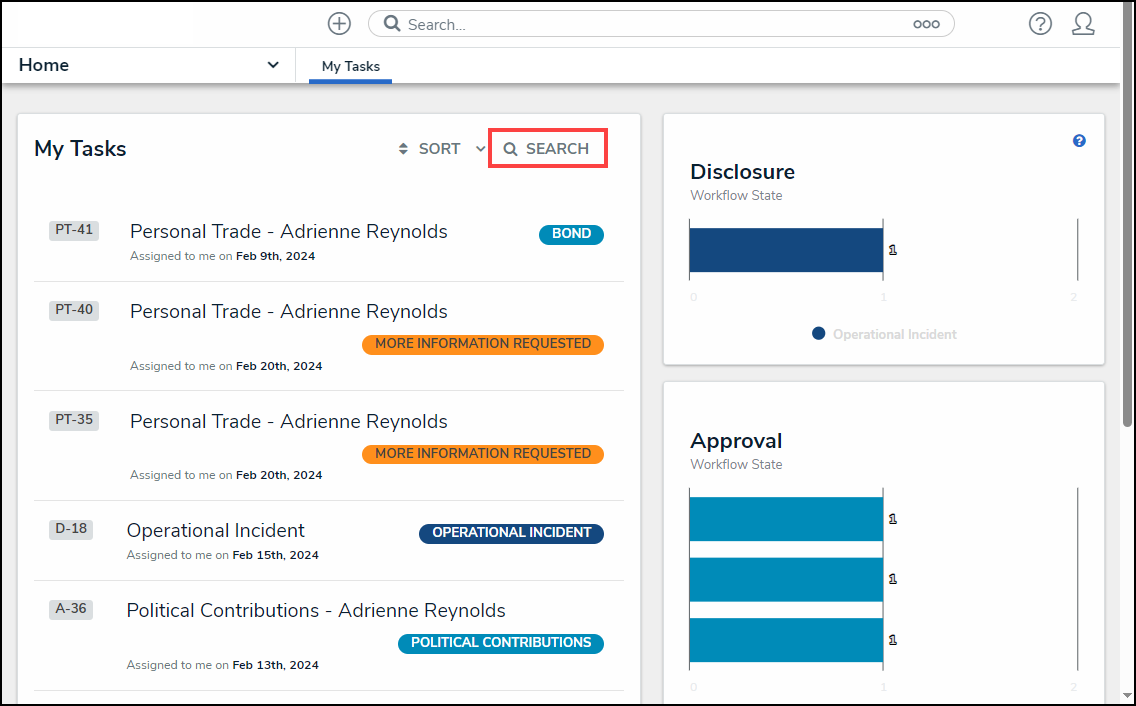Click the blue help icon in Disclosure card
The image size is (1136, 706).
(x=1079, y=141)
